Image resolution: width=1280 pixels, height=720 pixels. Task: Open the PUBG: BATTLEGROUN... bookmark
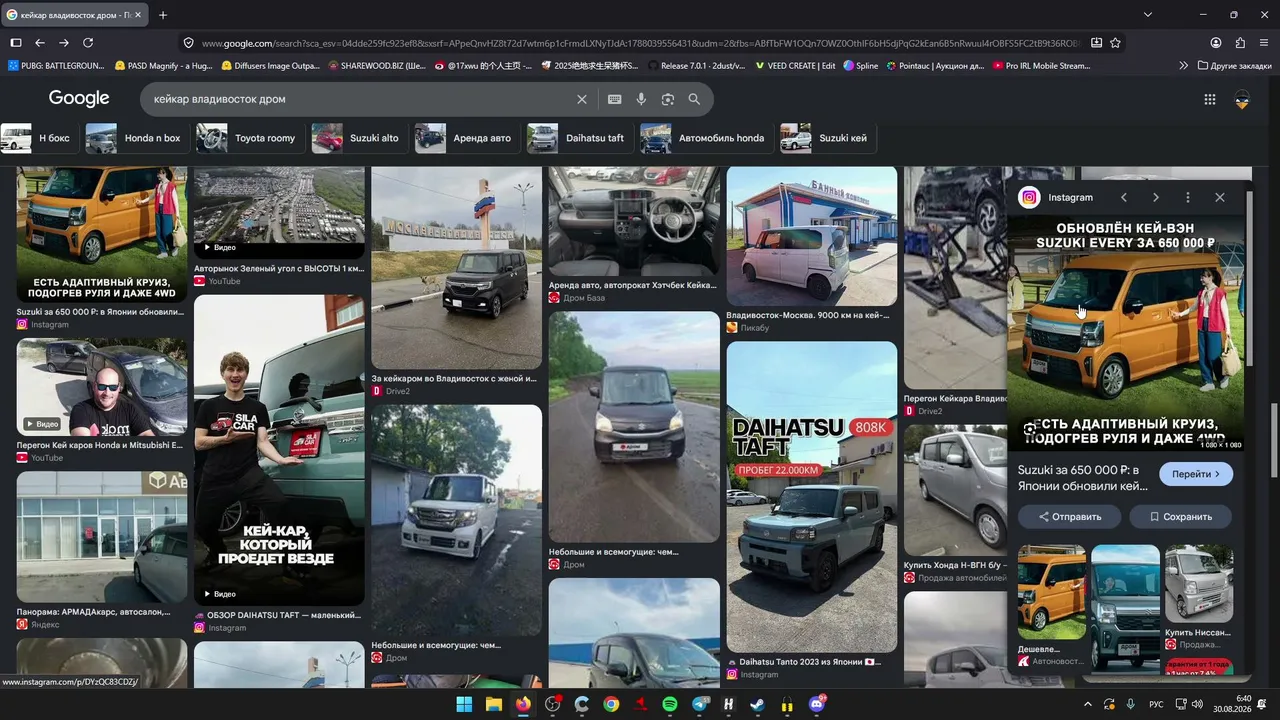click(x=58, y=66)
